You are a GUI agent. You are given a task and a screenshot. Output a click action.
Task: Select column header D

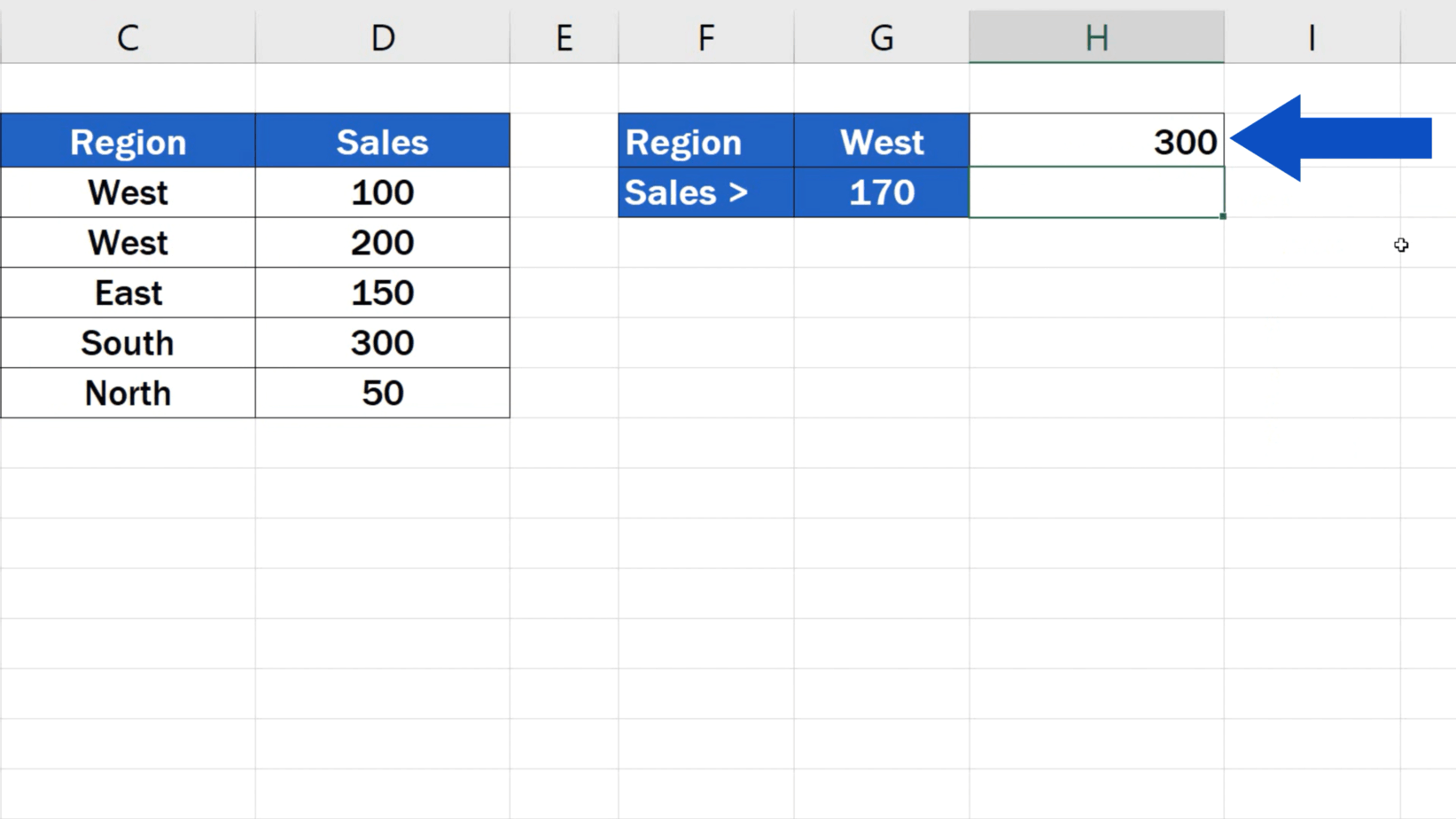click(382, 37)
